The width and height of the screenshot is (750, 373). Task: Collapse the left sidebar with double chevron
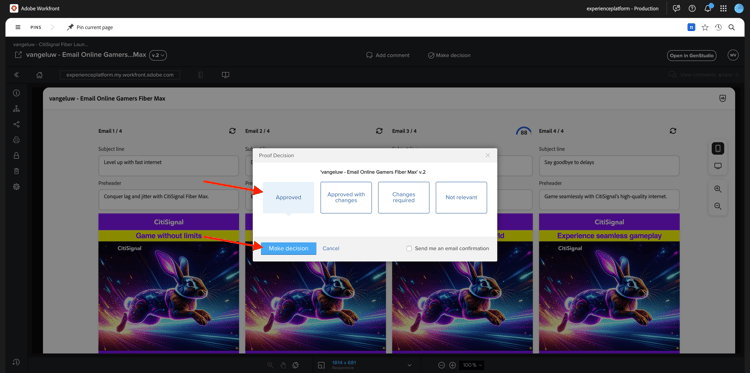click(16, 75)
